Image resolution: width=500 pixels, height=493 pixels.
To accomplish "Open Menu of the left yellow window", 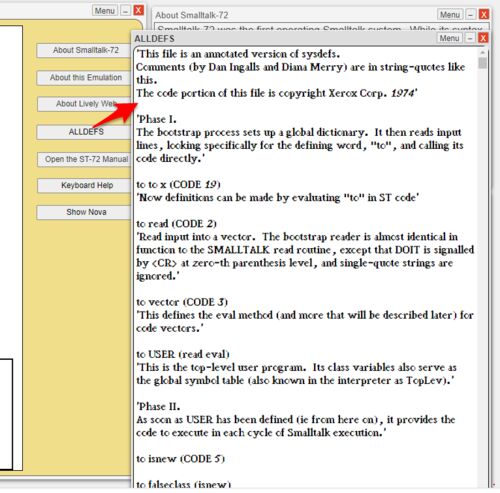I will coord(105,11).
